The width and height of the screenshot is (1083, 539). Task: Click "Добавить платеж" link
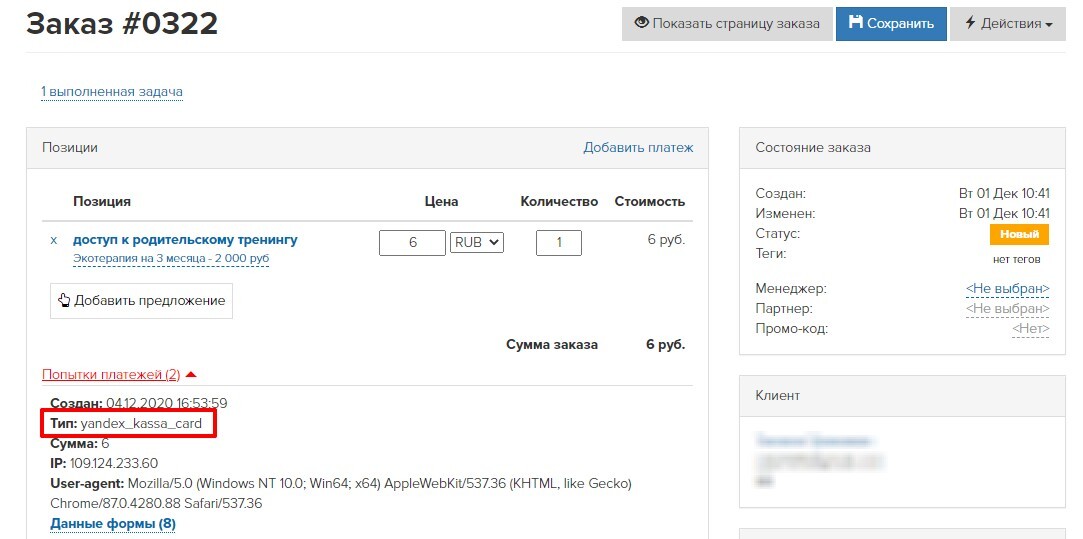point(638,147)
